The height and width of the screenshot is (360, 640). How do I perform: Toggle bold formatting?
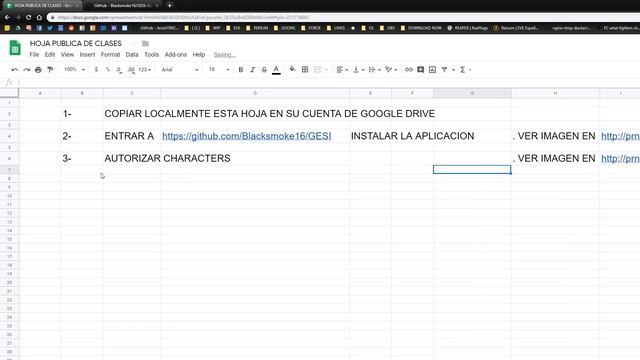point(241,70)
